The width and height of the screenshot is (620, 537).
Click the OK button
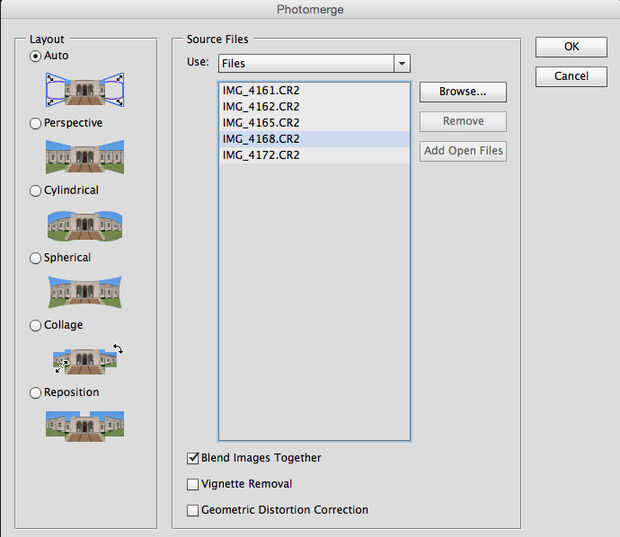[x=571, y=47]
